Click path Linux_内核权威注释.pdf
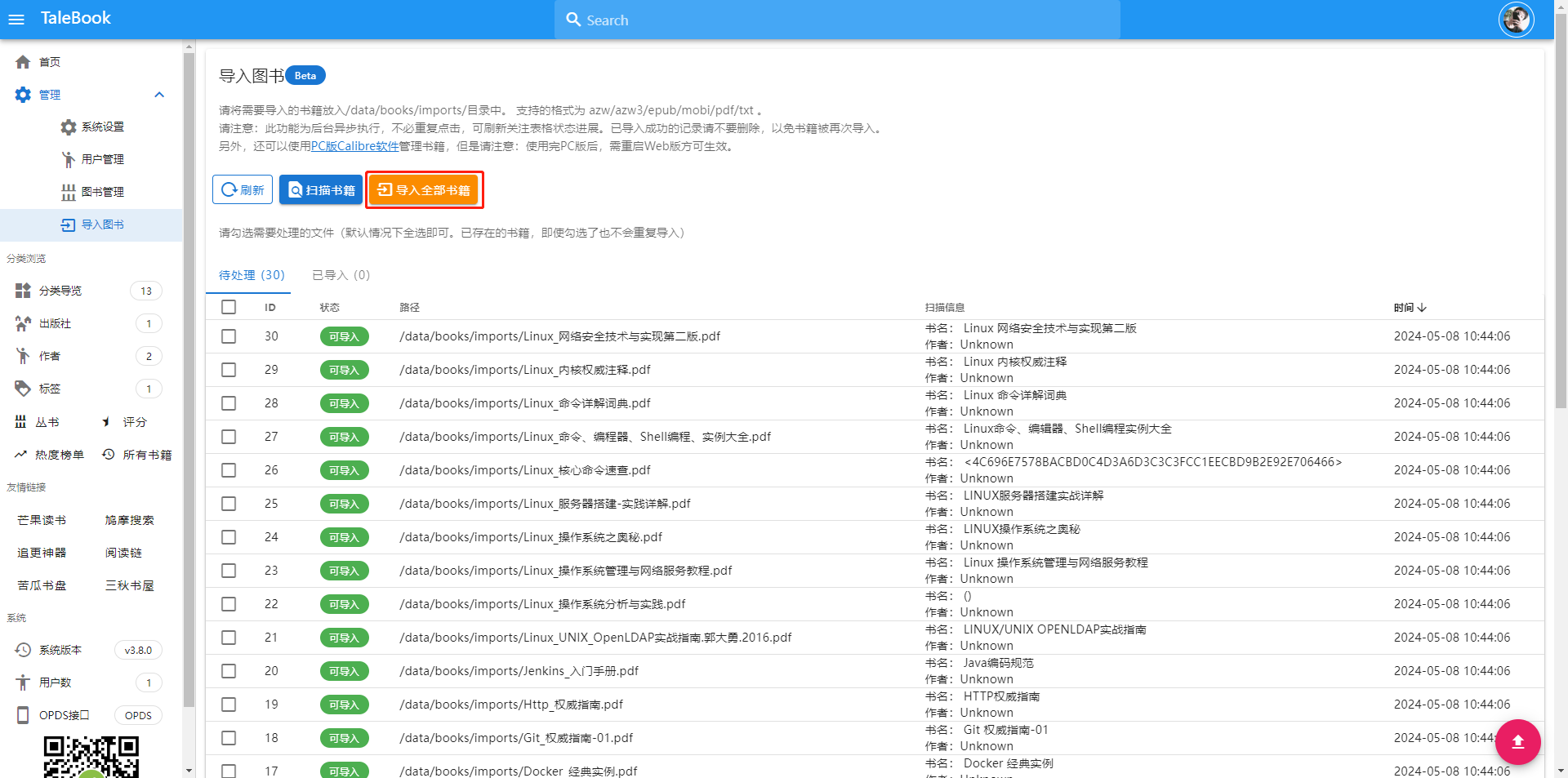This screenshot has width=1568, height=778. pyautogui.click(x=525, y=370)
